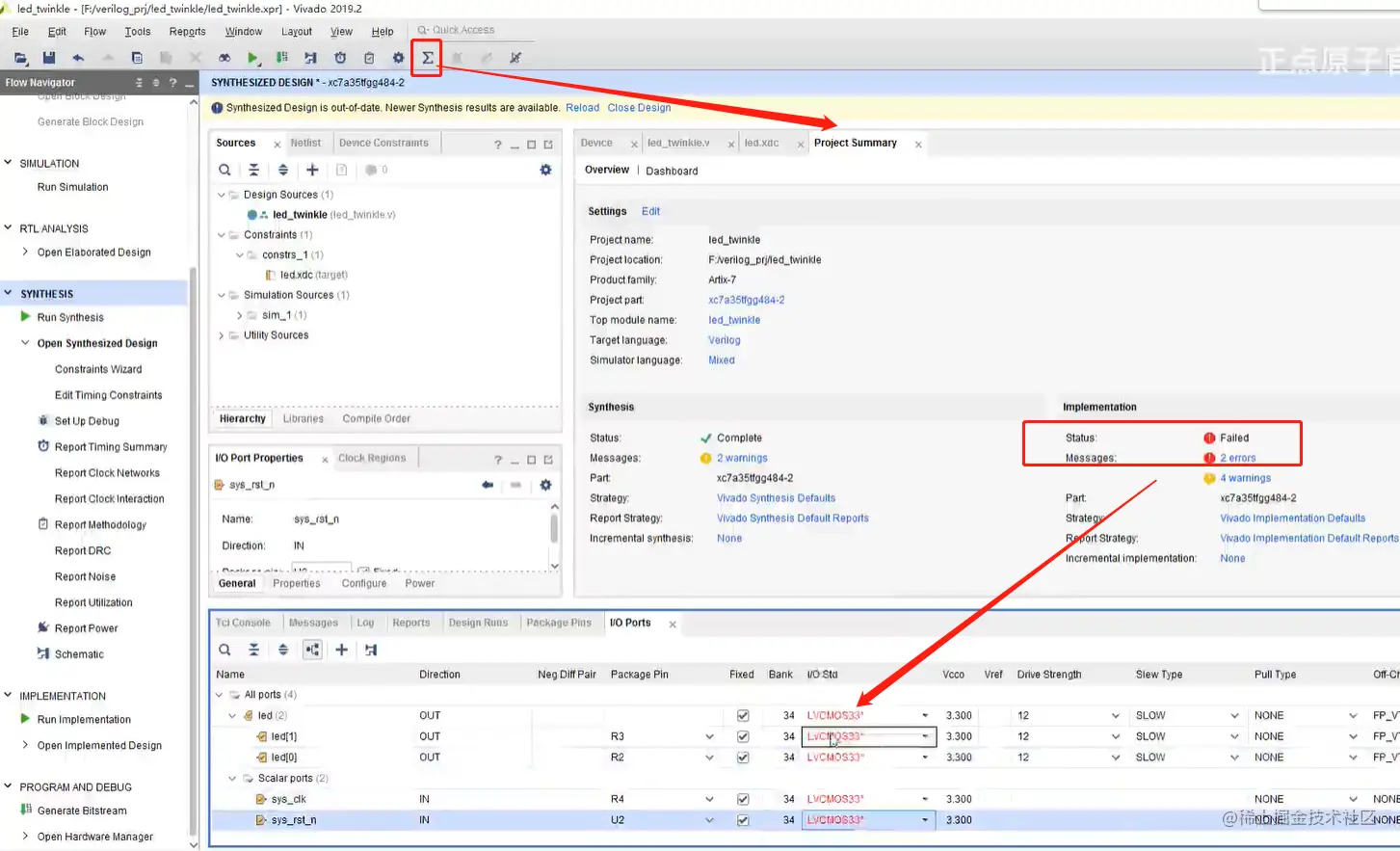Expand Open Elaborated Design in navigator

(x=25, y=252)
